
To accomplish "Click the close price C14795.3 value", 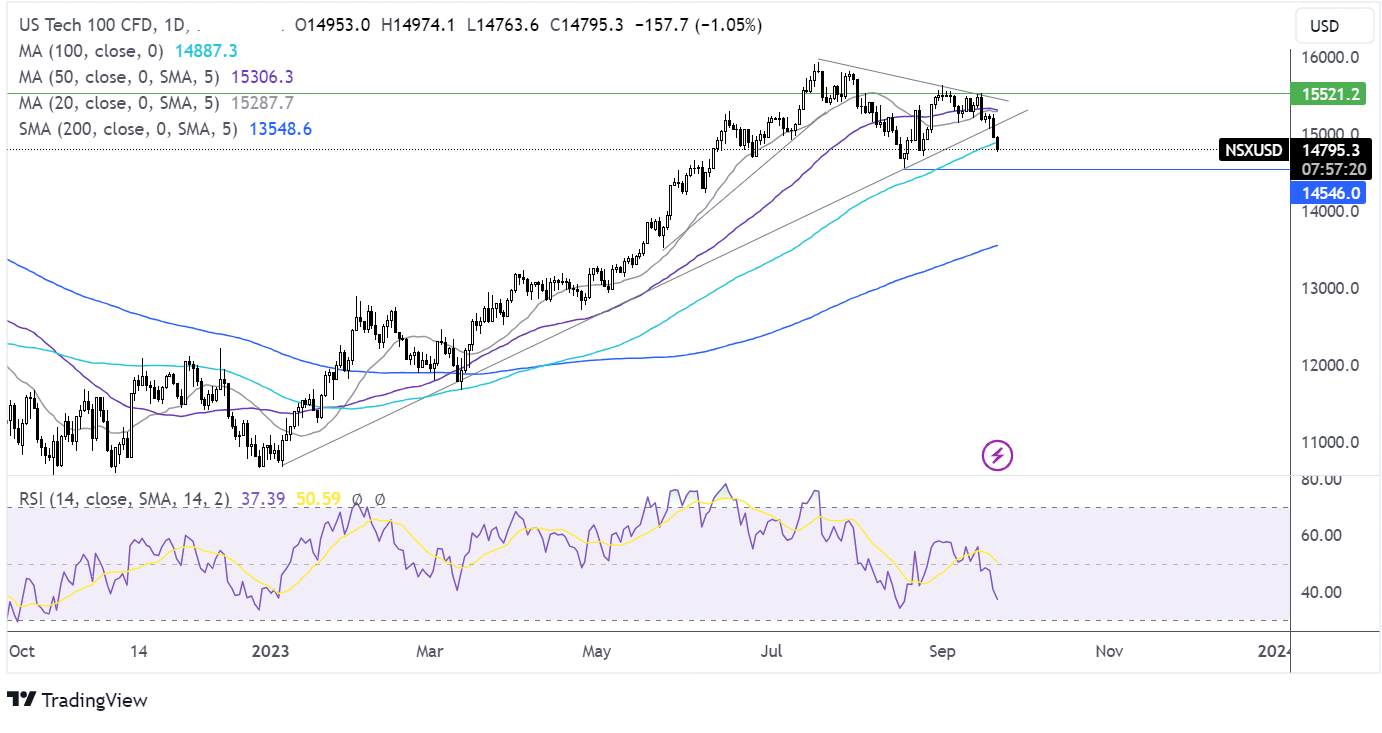I will [x=589, y=24].
